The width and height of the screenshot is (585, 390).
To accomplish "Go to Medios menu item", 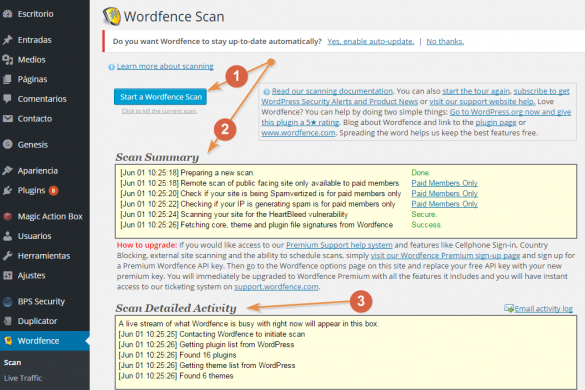I will [32, 59].
